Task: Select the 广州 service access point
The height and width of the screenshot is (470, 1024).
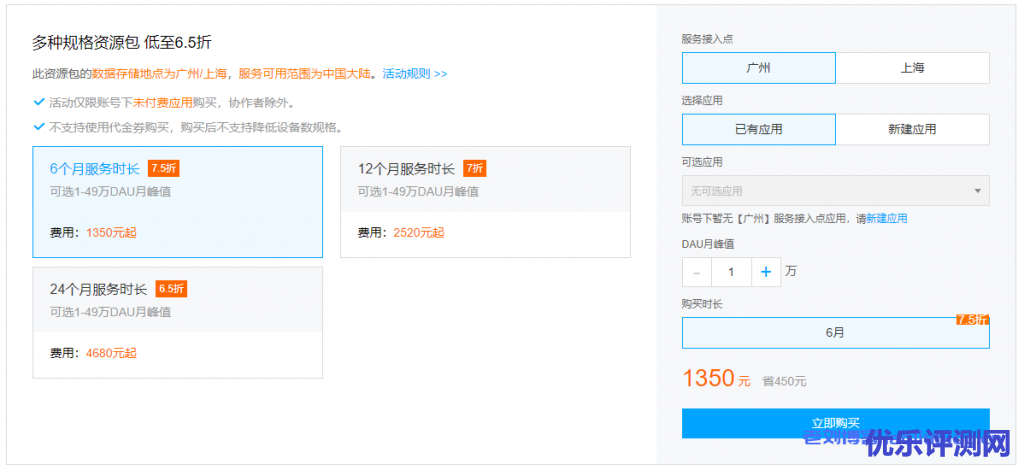Action: click(758, 68)
